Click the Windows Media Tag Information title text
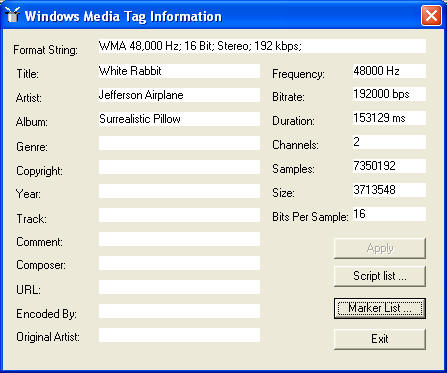Screen dimensions: 447x373 pyautogui.click(x=123, y=16)
